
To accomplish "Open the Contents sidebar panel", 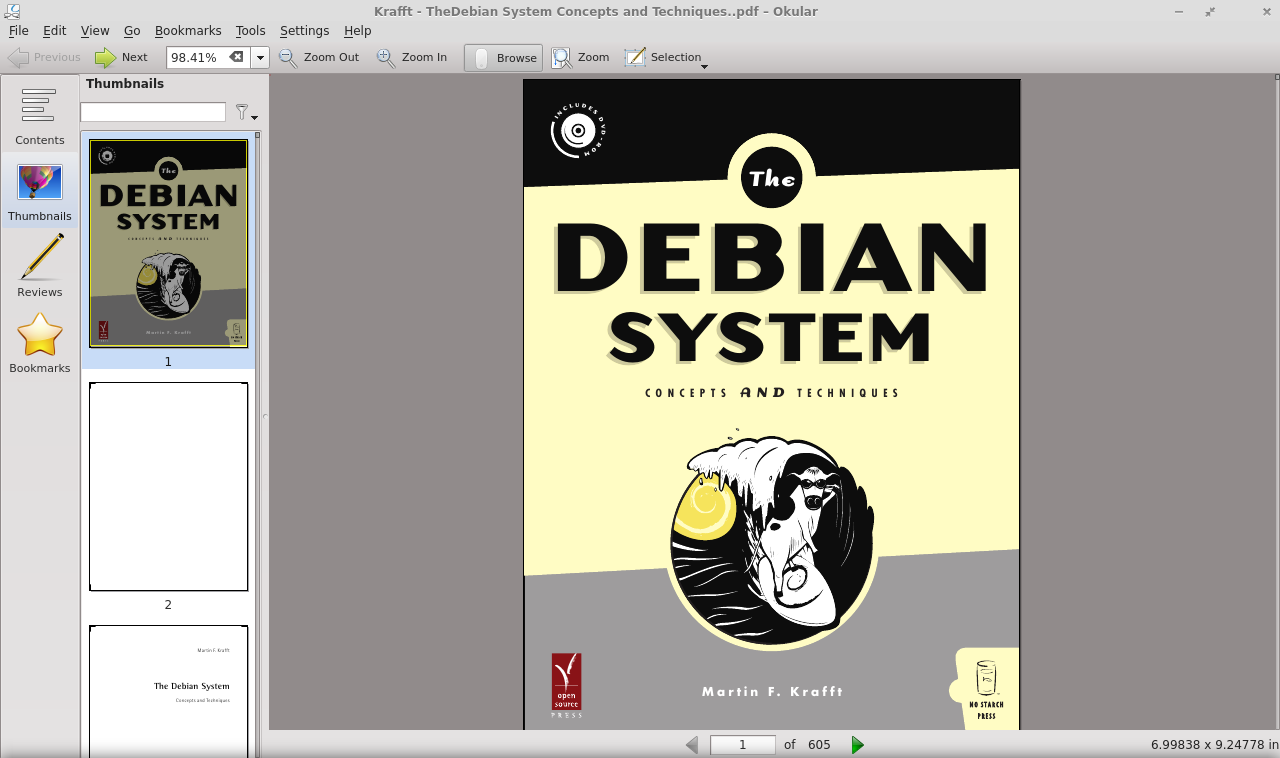I will [x=39, y=113].
